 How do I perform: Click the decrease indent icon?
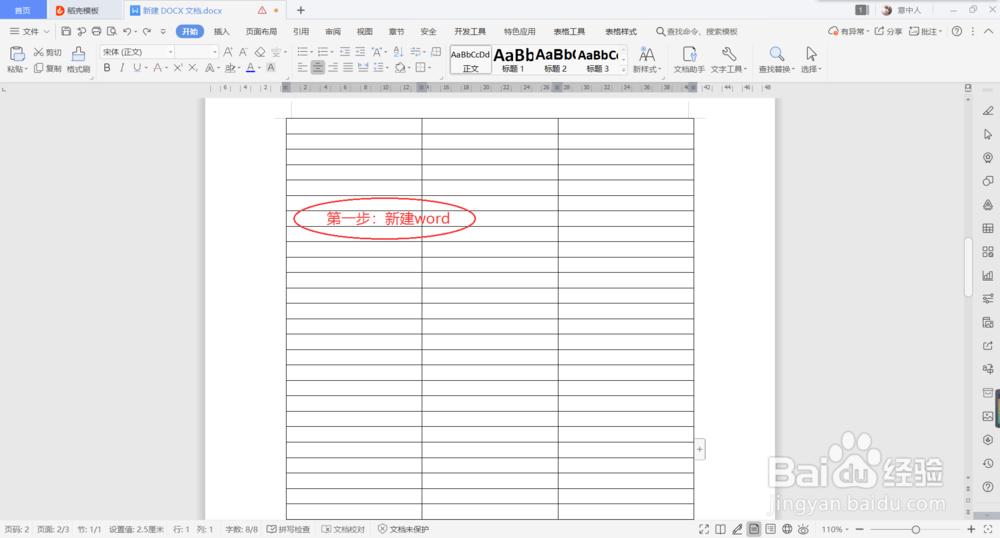(344, 52)
